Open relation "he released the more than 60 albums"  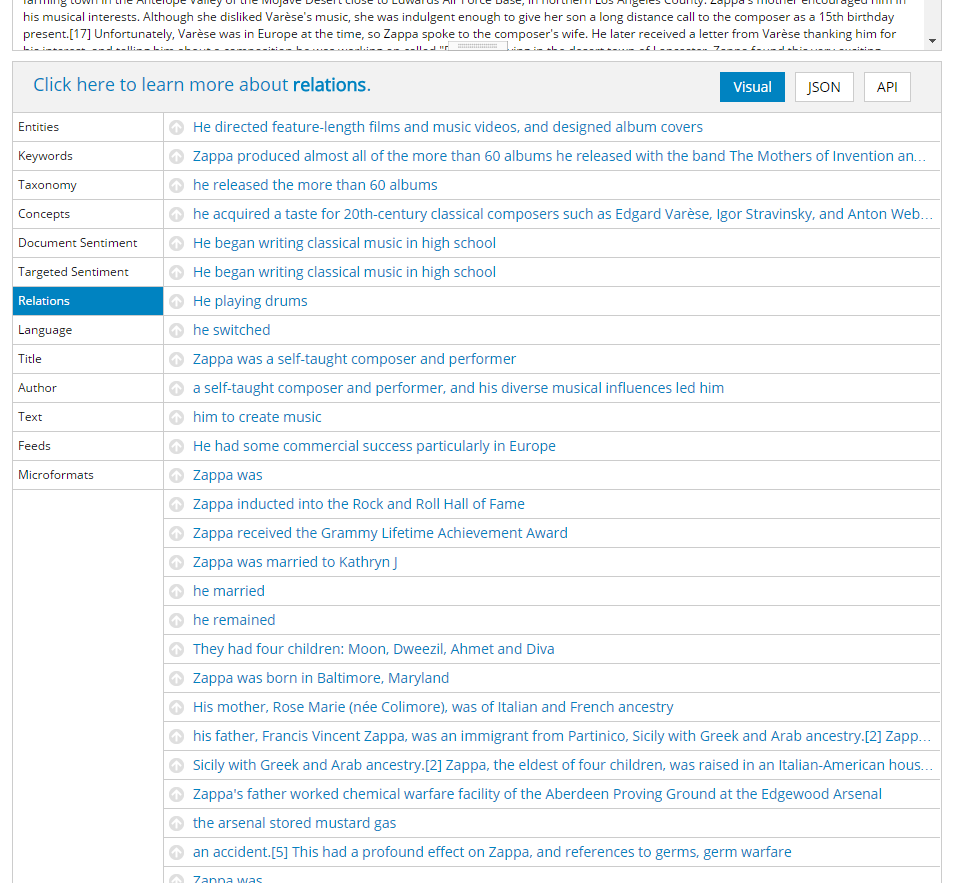click(x=315, y=185)
